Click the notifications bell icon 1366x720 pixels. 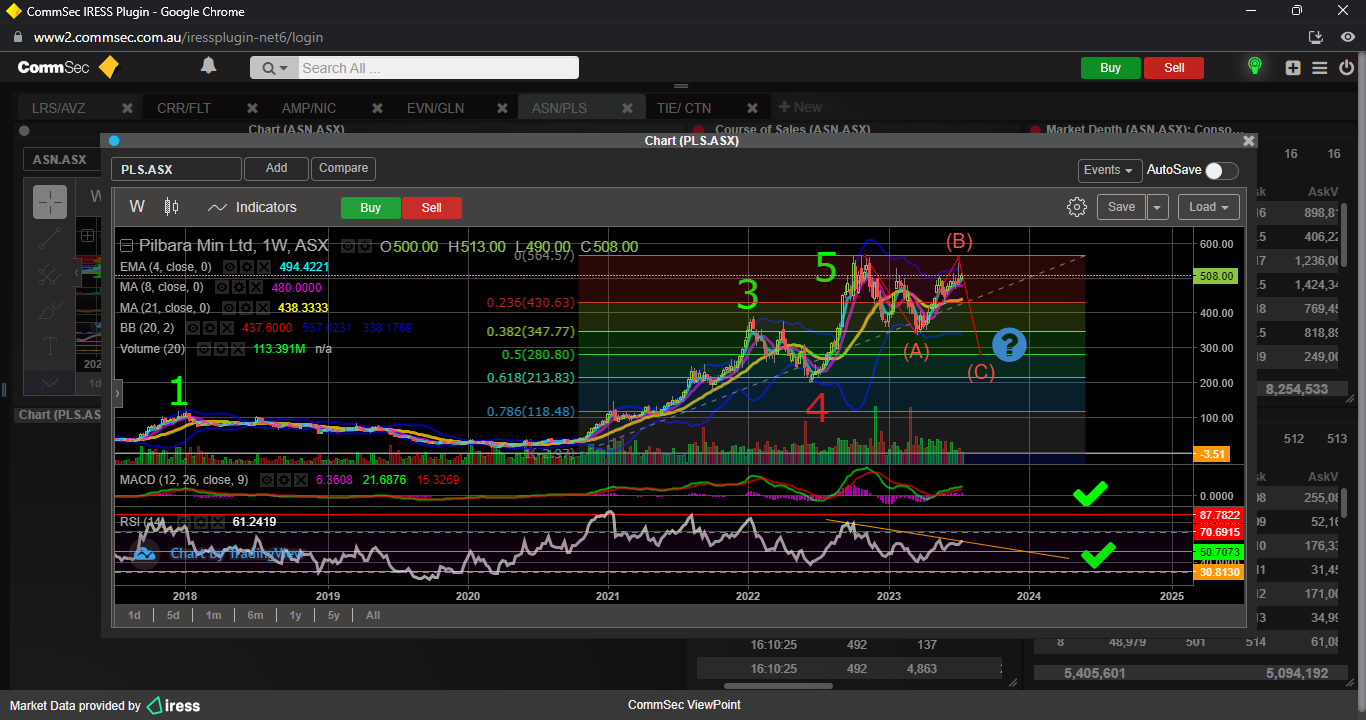click(x=208, y=66)
